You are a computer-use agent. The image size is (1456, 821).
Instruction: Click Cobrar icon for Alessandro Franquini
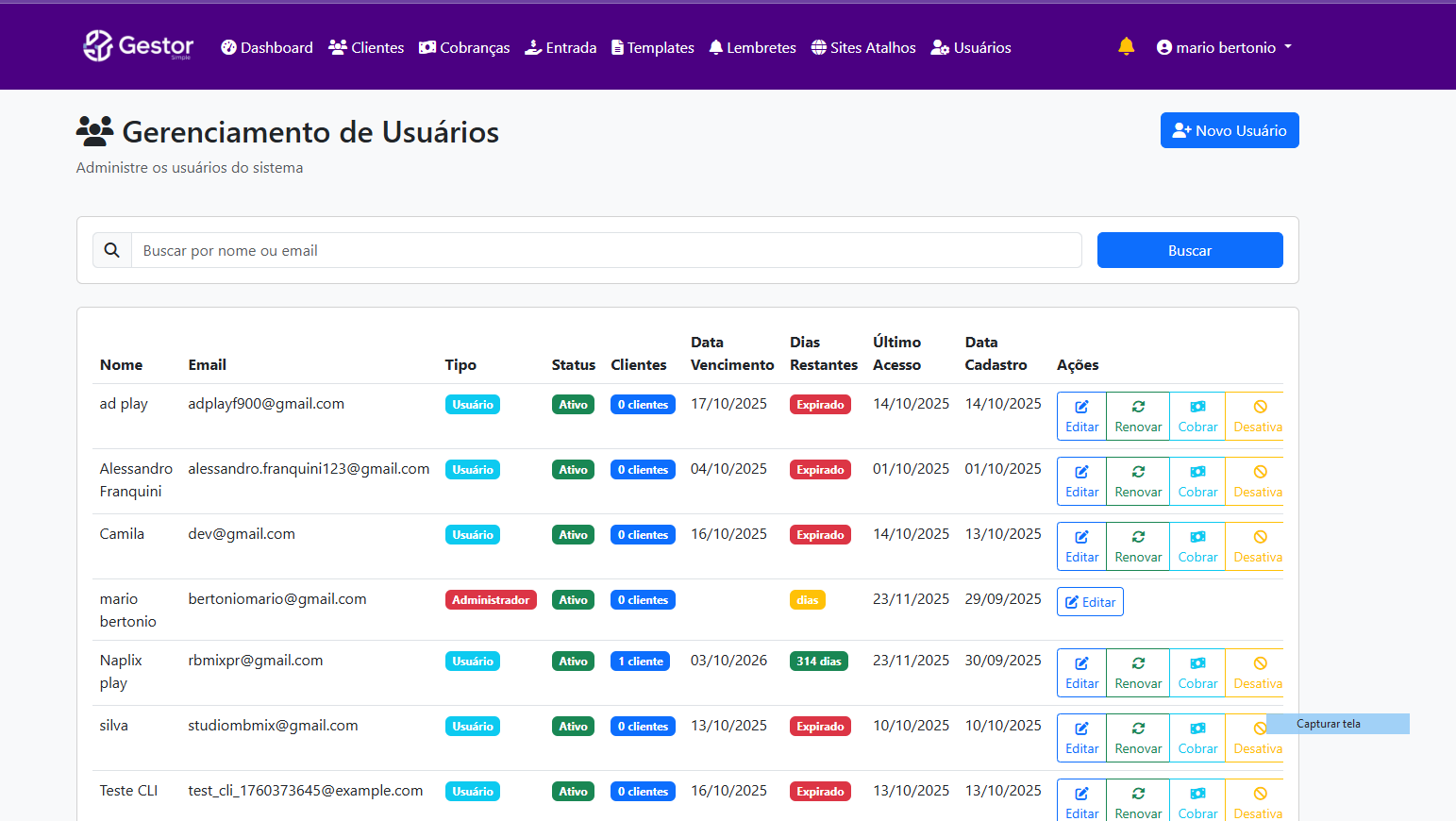pos(1197,472)
